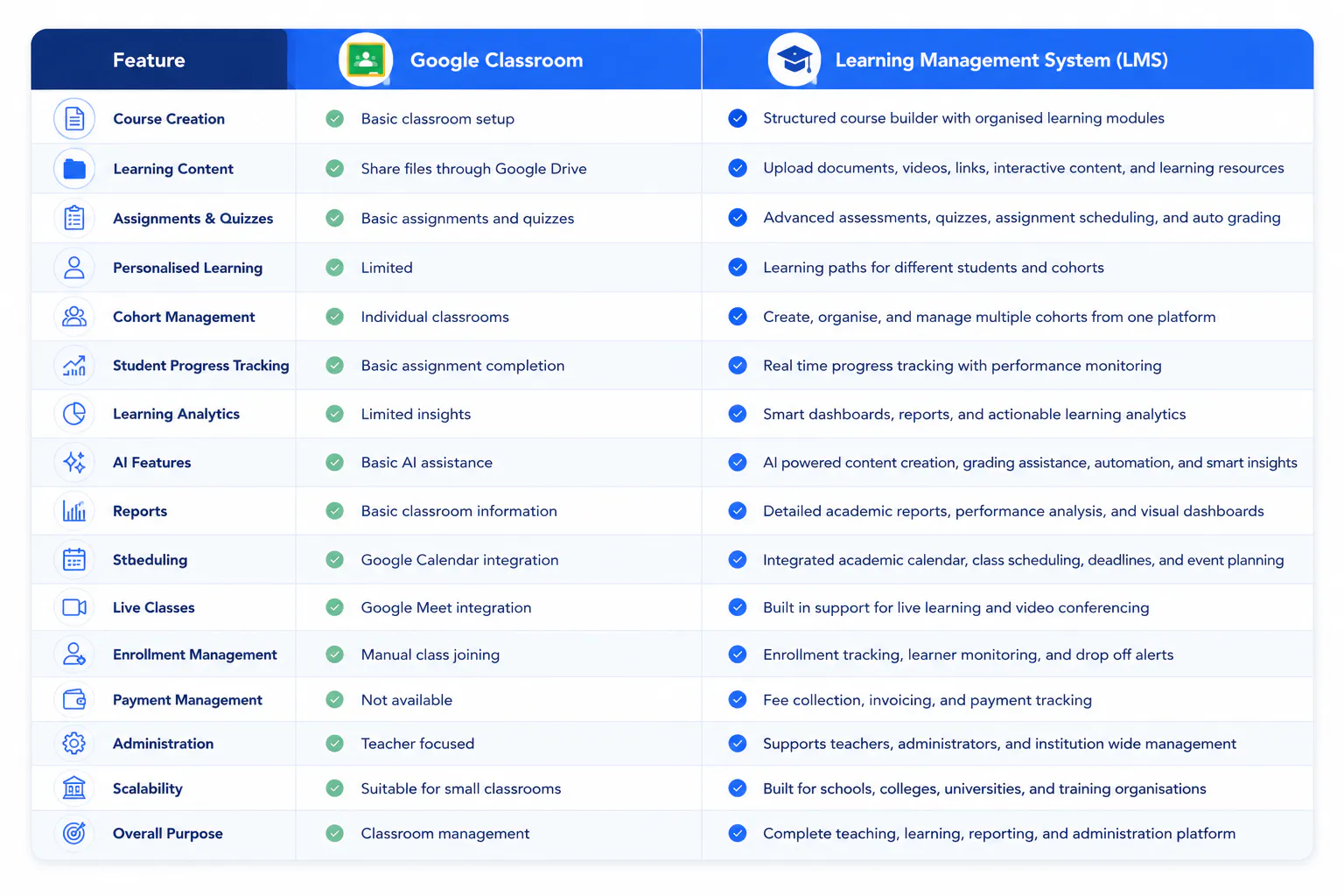Click the Learning Content folder icon
The height and width of the screenshot is (896, 1344).
point(74,168)
